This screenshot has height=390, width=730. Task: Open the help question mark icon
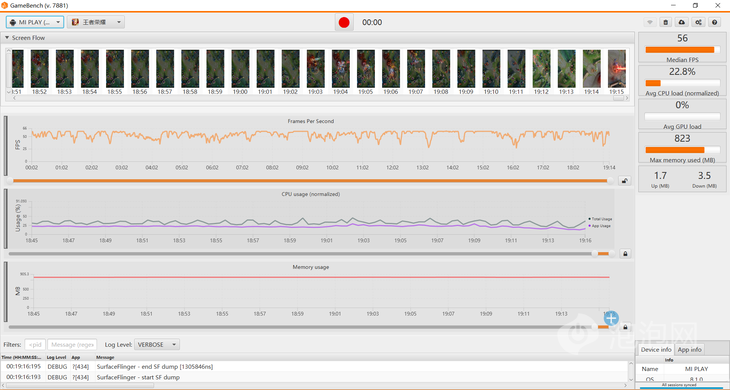click(714, 22)
